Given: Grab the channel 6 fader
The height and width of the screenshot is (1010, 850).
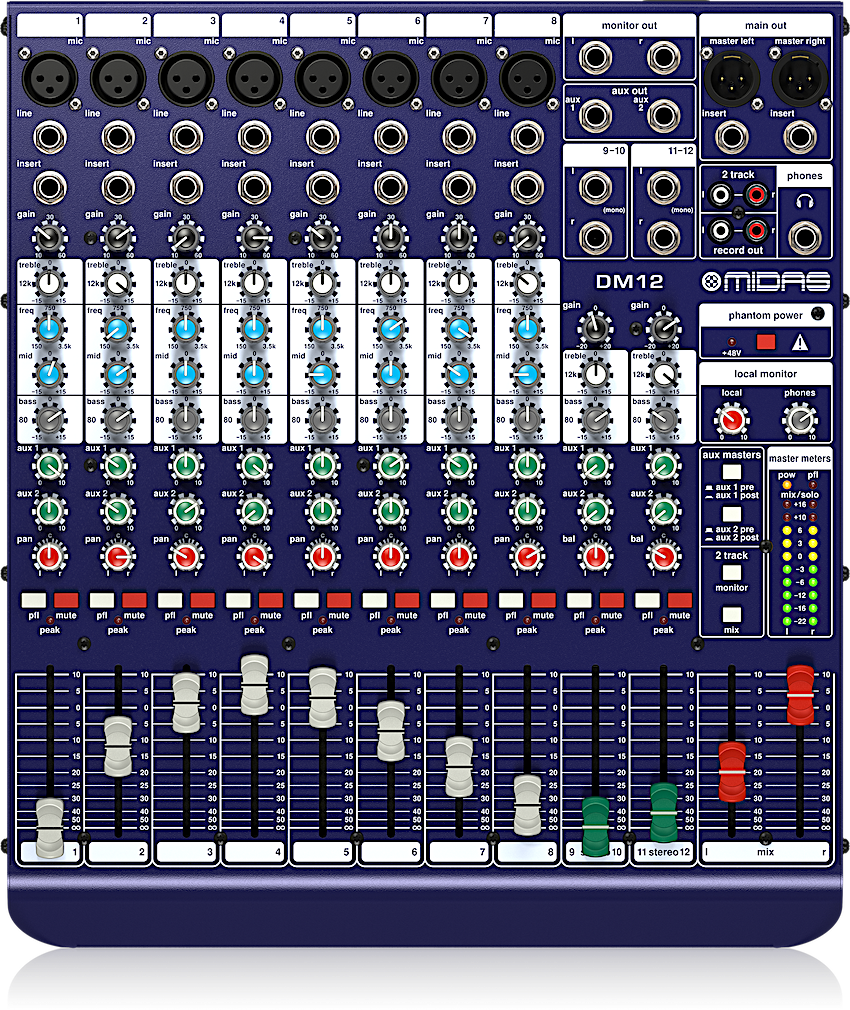Looking at the screenshot, I should 390,730.
